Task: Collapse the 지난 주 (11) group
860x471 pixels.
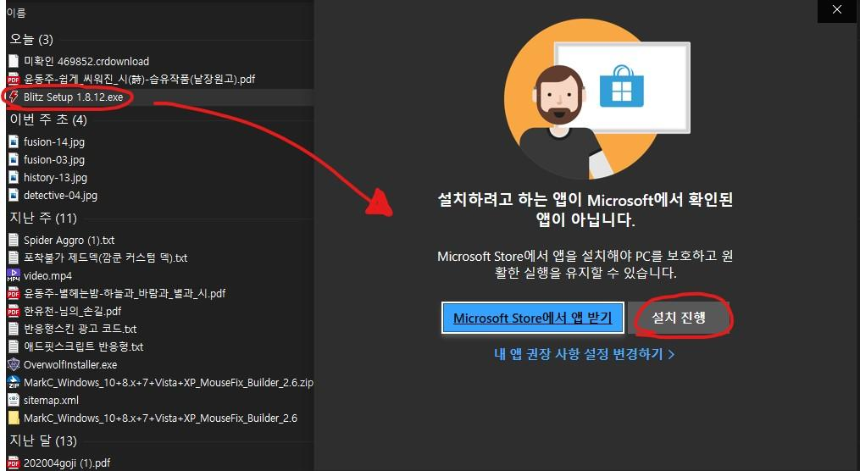Action: [43, 218]
